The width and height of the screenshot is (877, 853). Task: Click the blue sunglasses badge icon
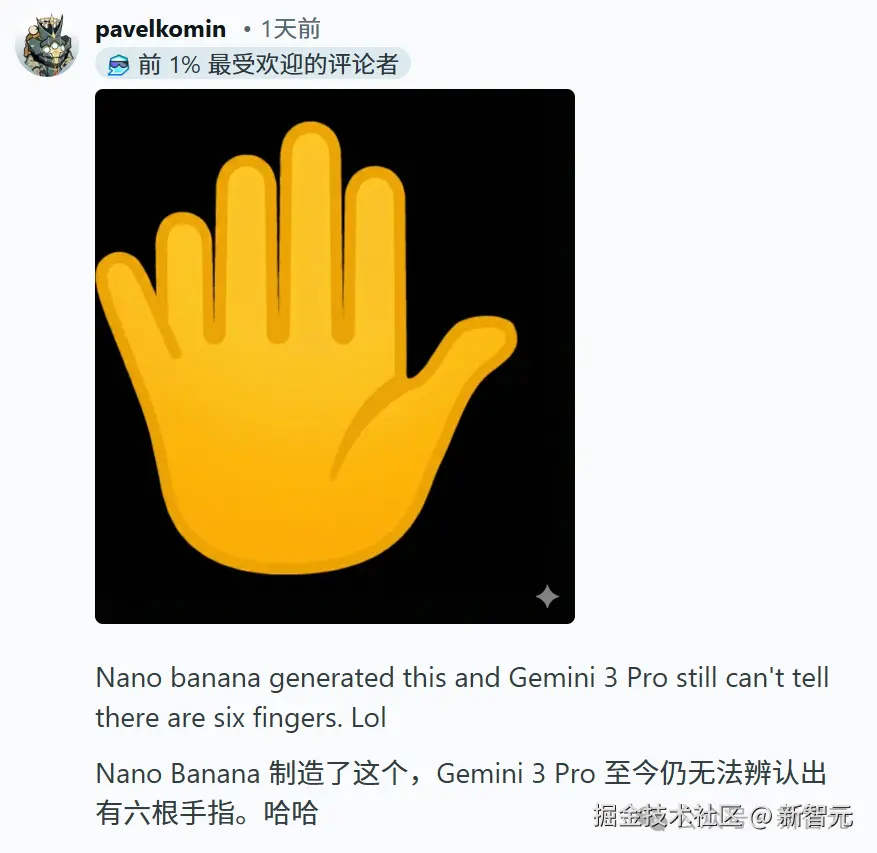[x=118, y=65]
